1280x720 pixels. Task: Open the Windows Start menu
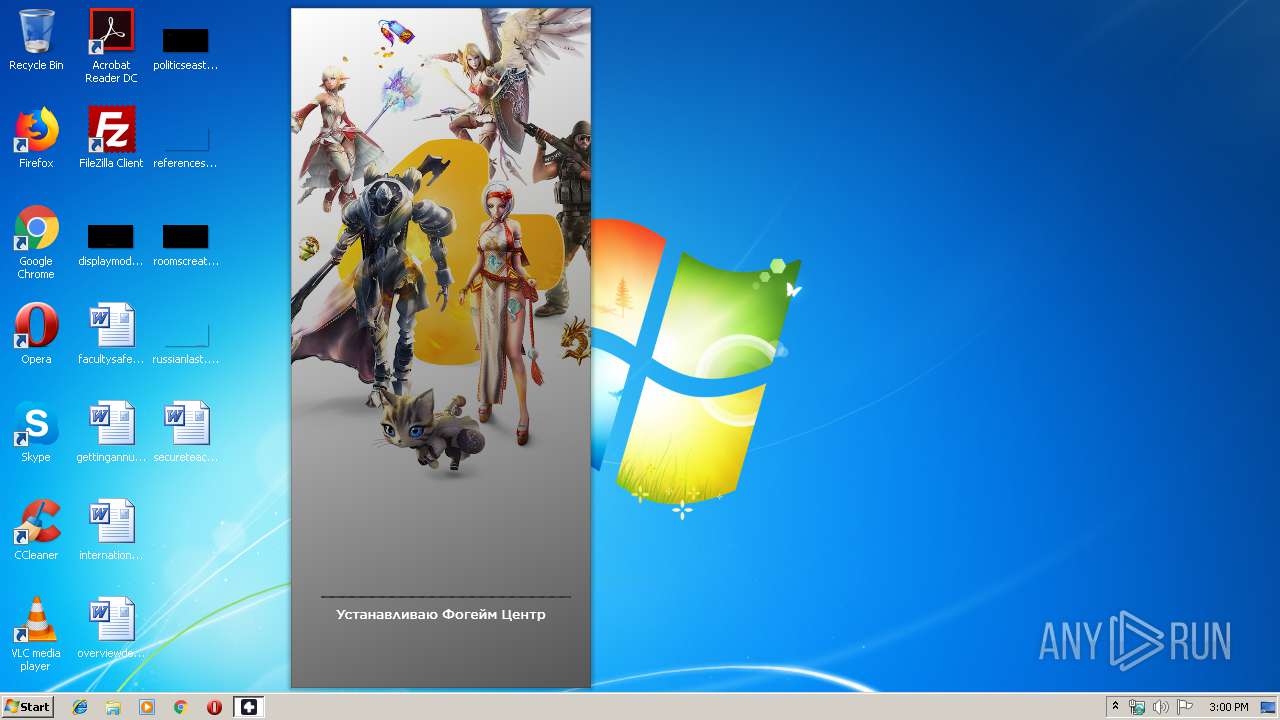pos(28,707)
